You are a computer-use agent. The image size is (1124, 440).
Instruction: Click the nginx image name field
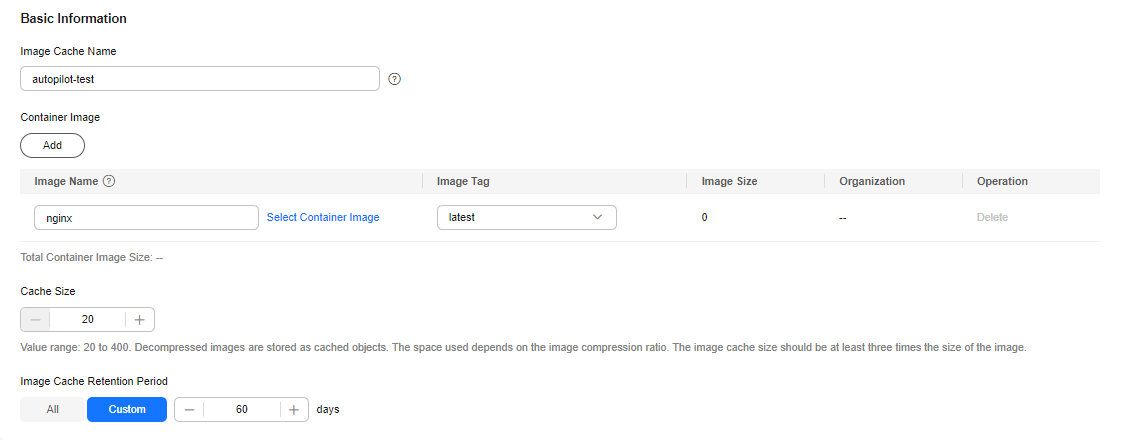click(146, 217)
